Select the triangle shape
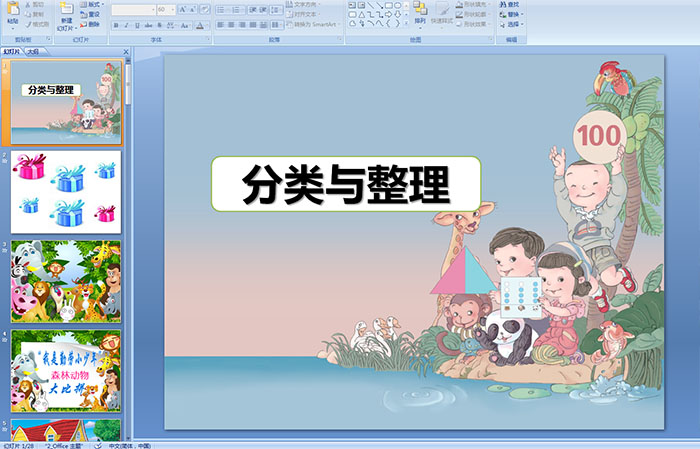This screenshot has width=700, height=449. [362, 15]
